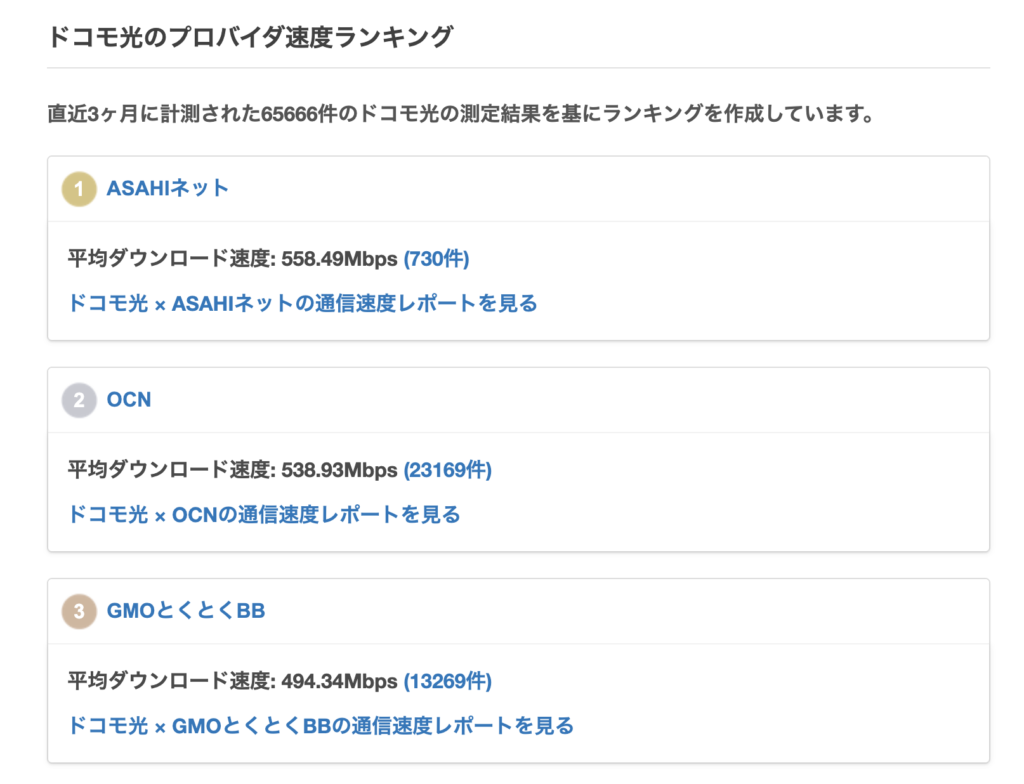This screenshot has width=1024, height=784.
Task: Open ドコモ光 × GMOとくとくBB speed report
Action: [322, 725]
